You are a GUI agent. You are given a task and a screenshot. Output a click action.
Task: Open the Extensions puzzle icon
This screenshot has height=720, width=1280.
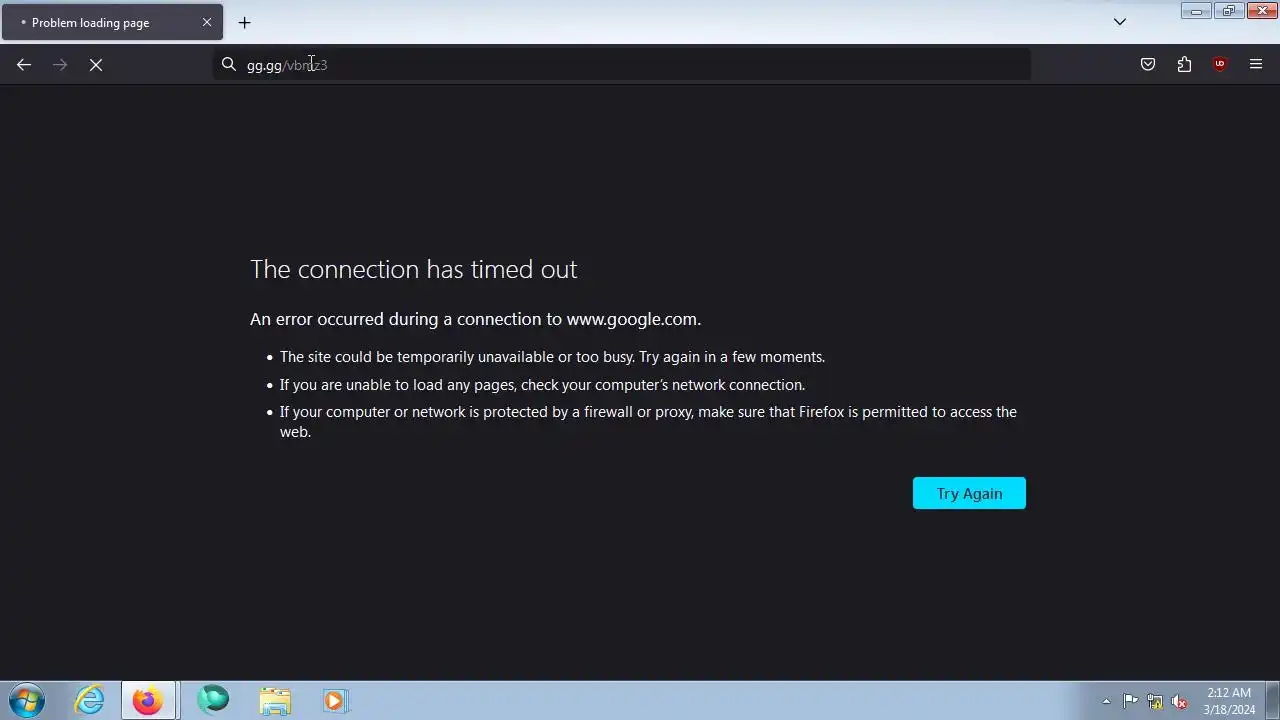coord(1184,64)
